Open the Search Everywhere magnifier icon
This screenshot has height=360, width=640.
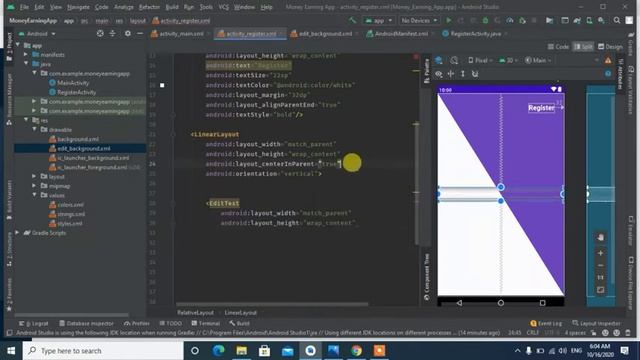pos(617,20)
